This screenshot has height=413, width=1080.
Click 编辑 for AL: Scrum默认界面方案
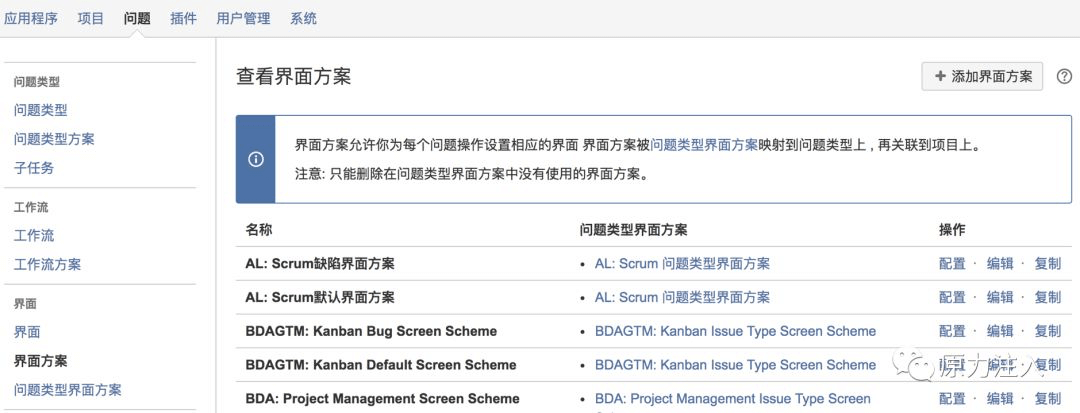click(x=1000, y=297)
